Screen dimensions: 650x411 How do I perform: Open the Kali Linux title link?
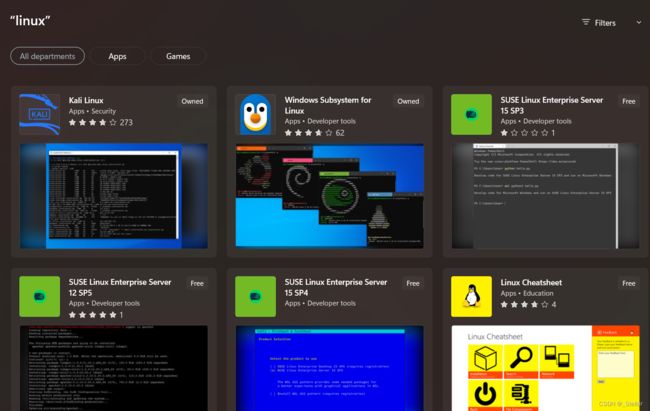(86, 100)
